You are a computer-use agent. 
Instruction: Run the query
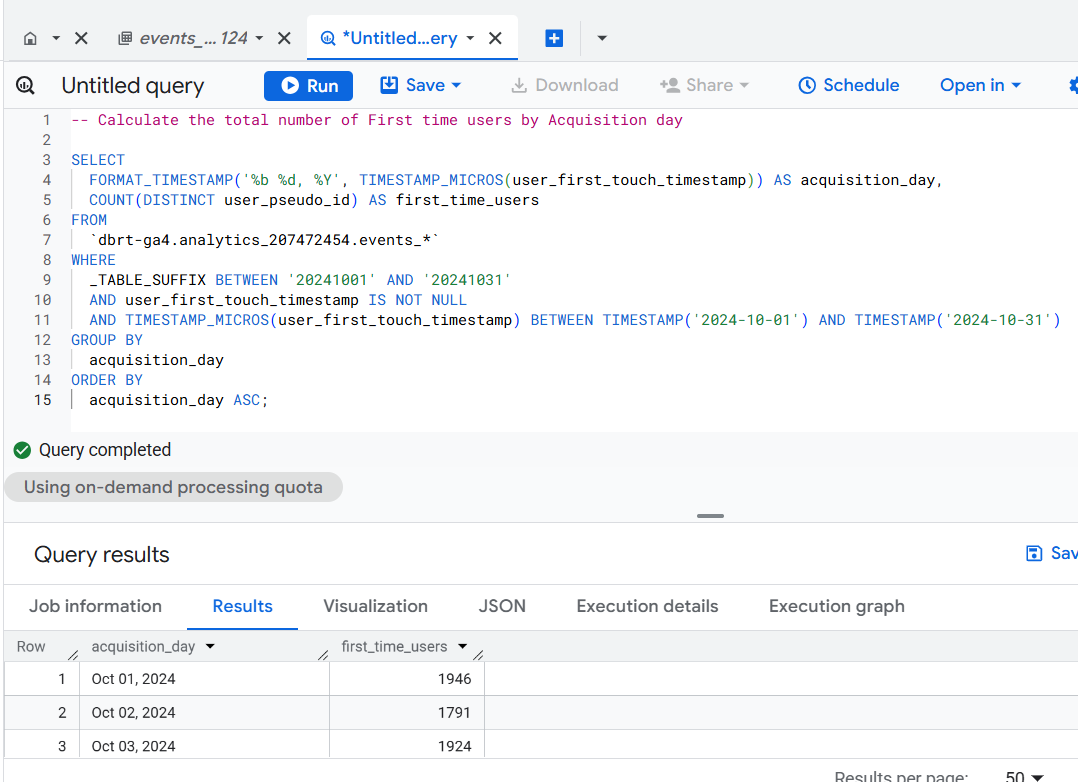pyautogui.click(x=308, y=86)
